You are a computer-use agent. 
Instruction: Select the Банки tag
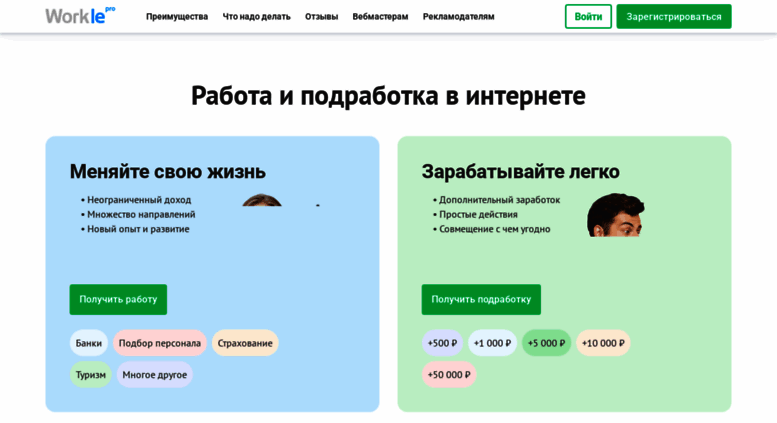pos(89,343)
